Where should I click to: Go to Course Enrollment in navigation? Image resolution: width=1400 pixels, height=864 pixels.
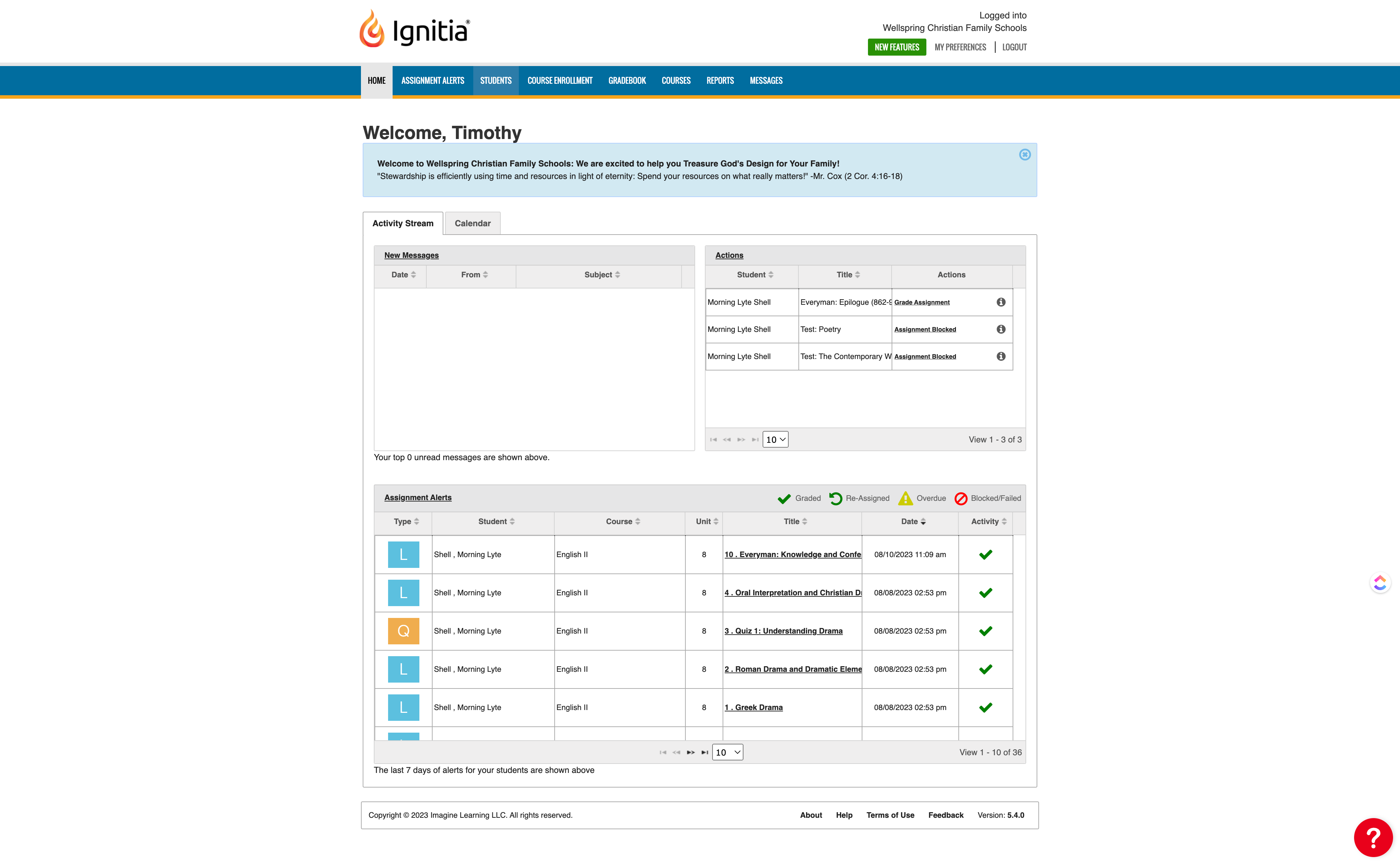[x=560, y=81]
